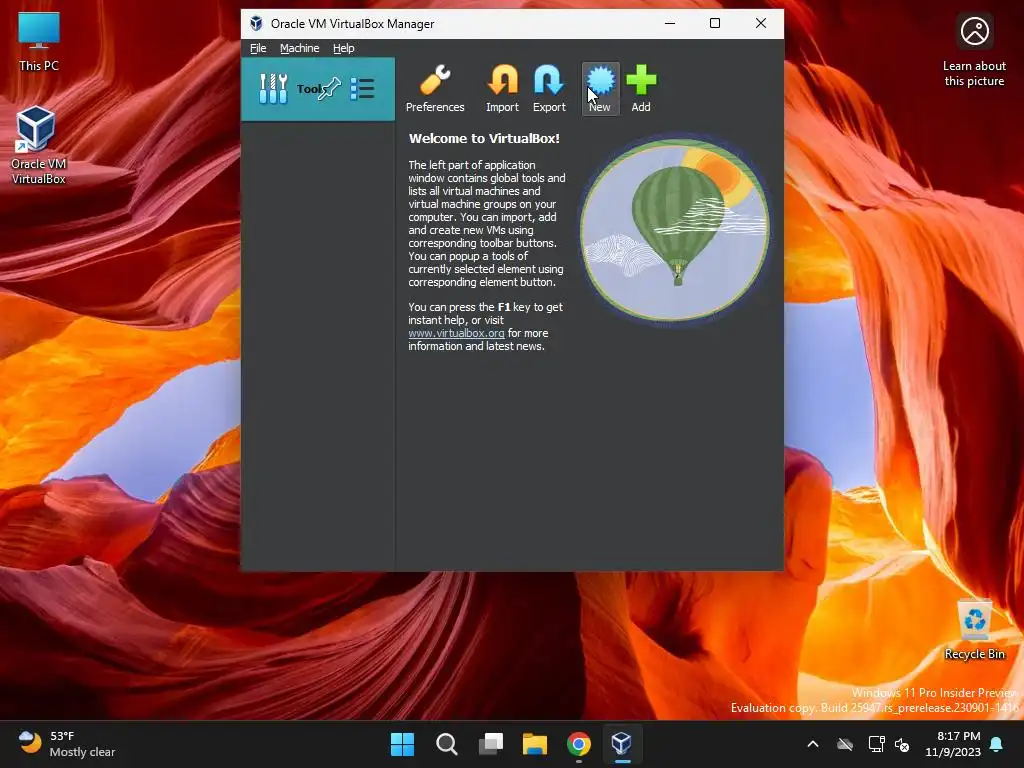Open Task View from taskbar

tap(490, 744)
